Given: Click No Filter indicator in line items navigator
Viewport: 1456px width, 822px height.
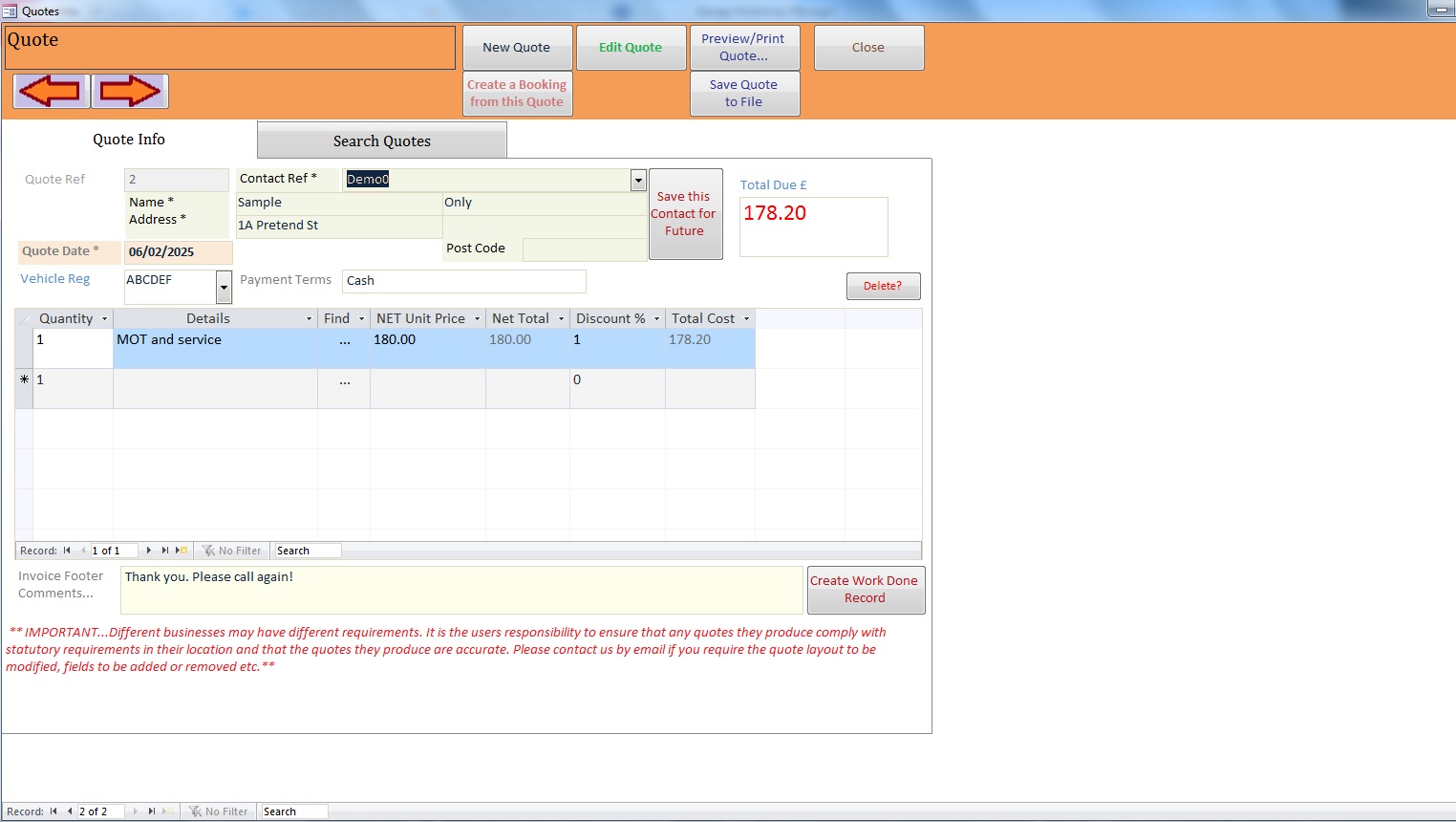Looking at the screenshot, I should click(x=232, y=551).
